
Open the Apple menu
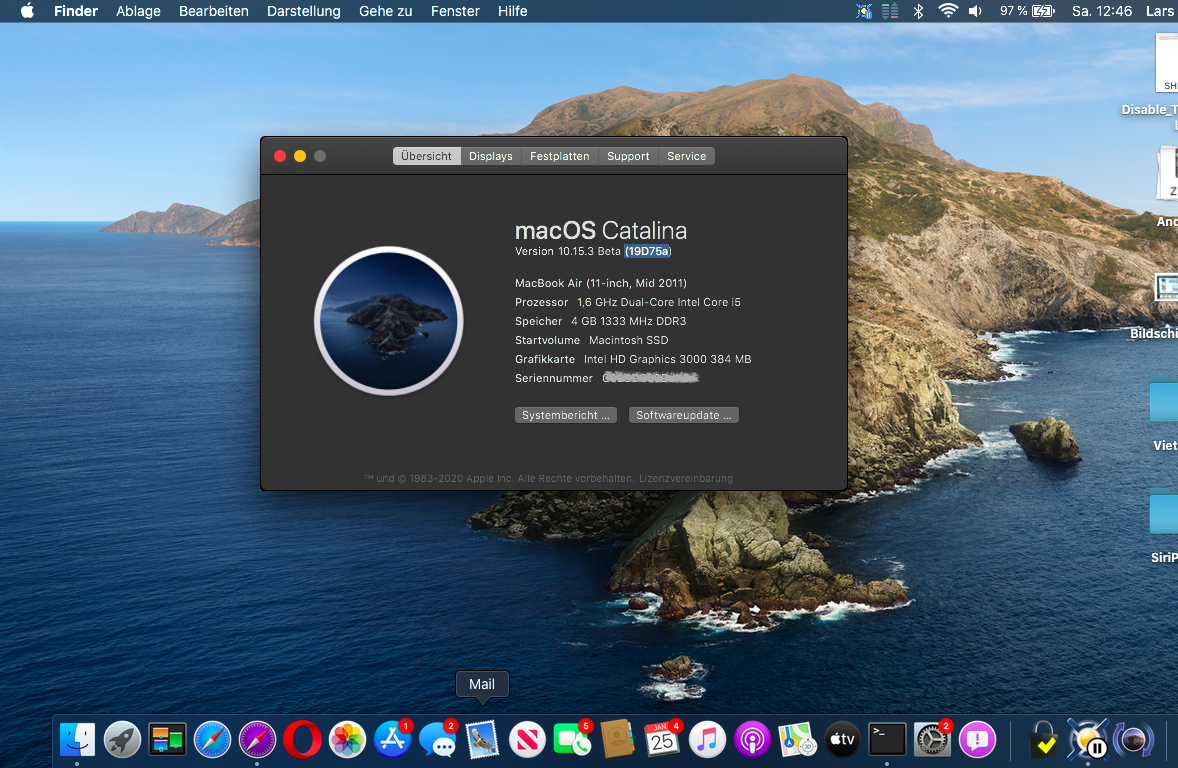27,11
